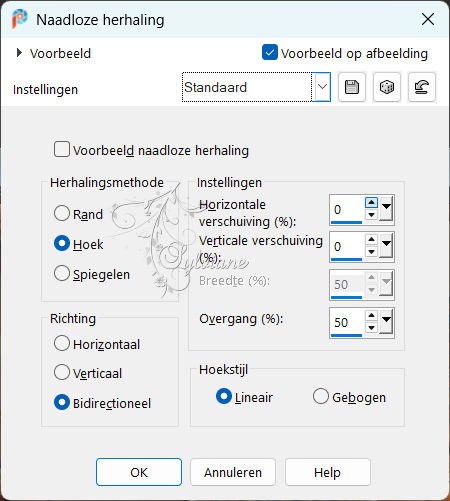450x501 pixels.
Task: Select Spiegelen radio option
Action: coord(62,273)
